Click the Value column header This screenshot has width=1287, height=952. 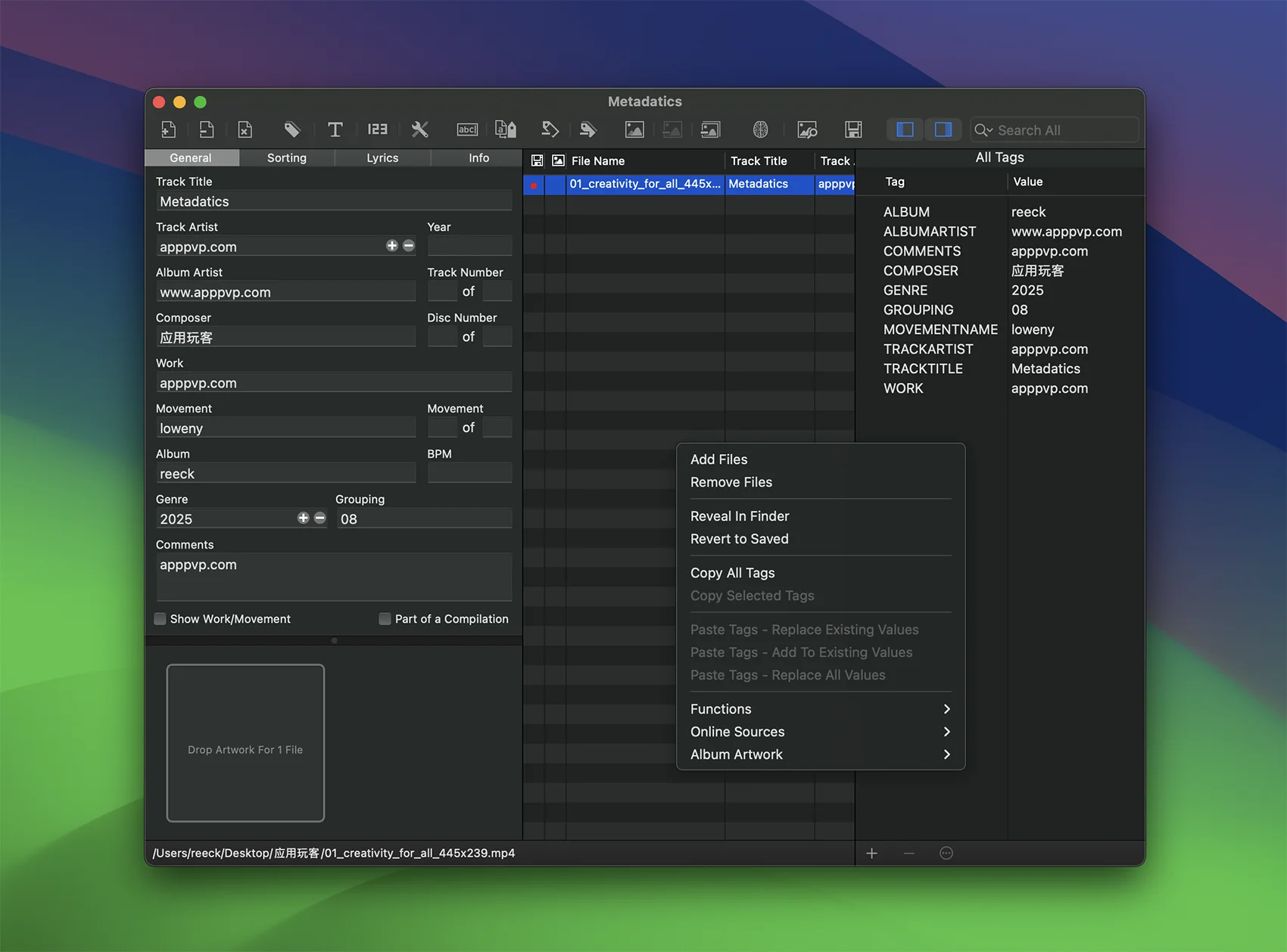[x=1075, y=182]
